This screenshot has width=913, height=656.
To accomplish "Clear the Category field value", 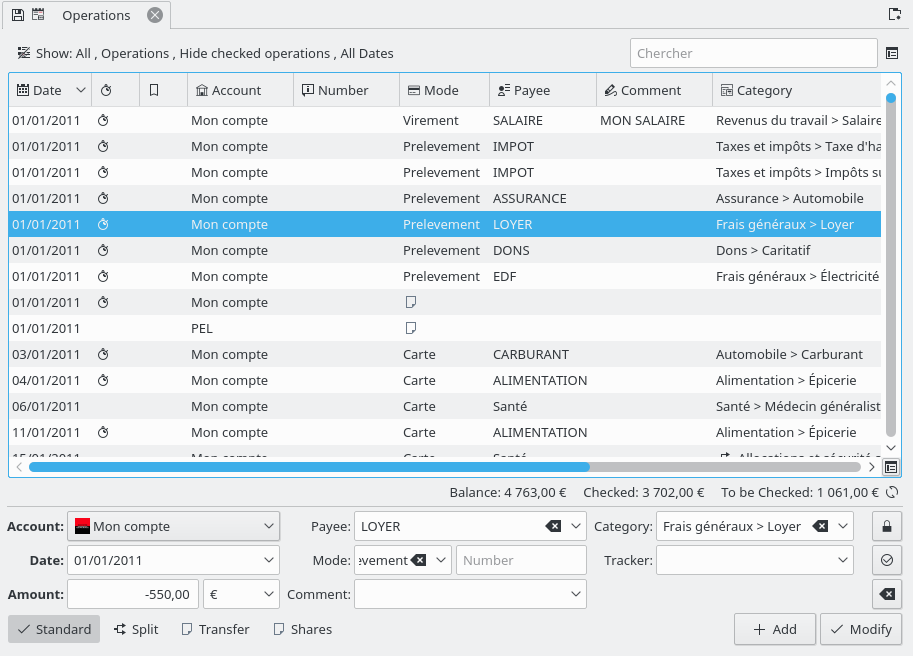I will pyautogui.click(x=820, y=526).
